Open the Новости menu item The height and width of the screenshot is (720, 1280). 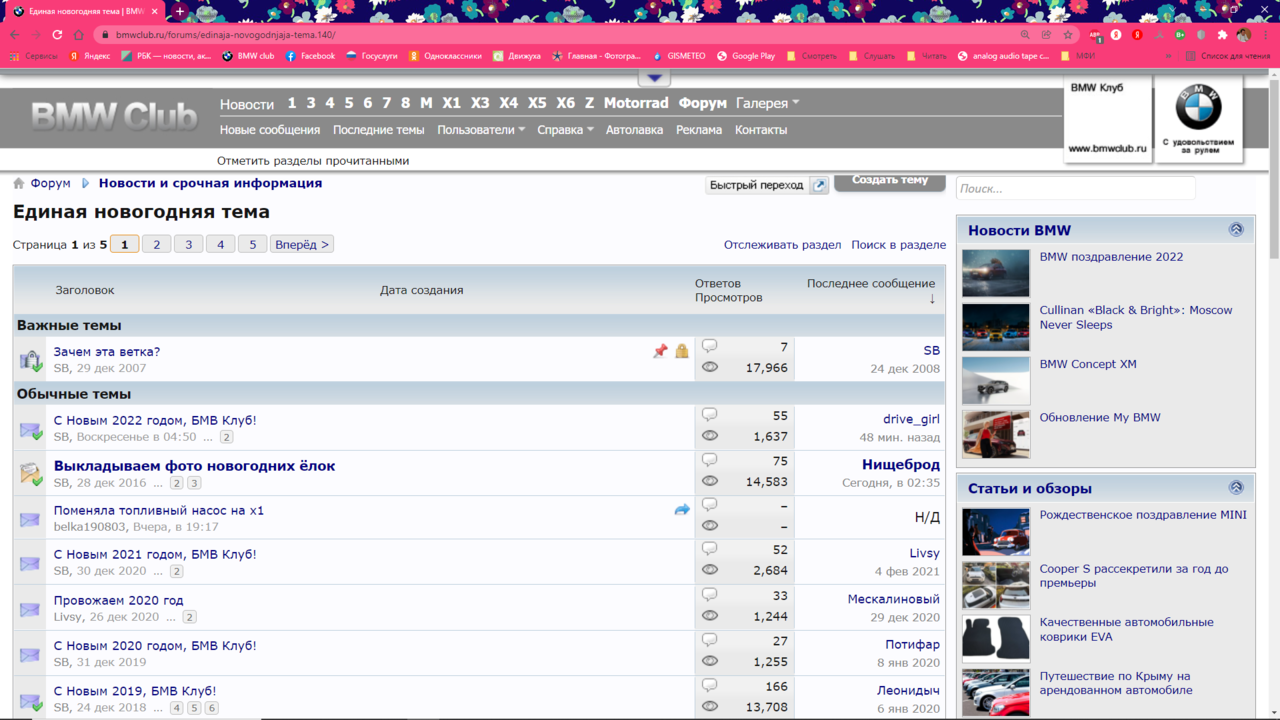pos(247,104)
